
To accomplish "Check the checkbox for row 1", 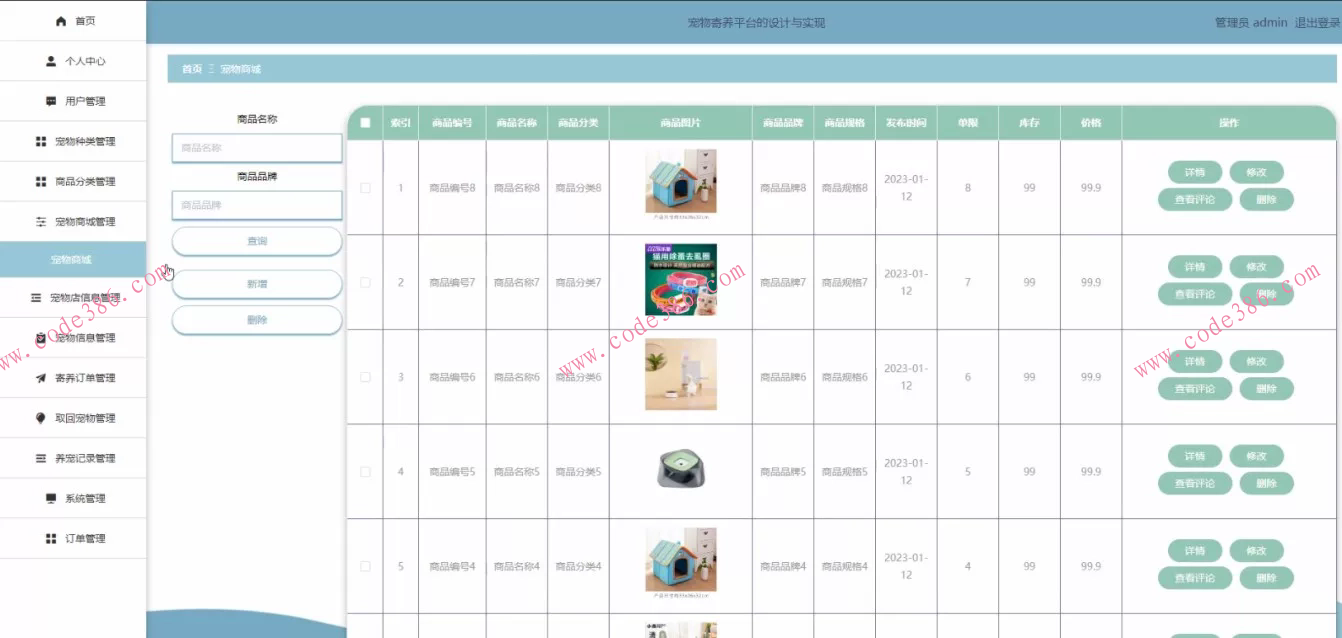I will click(x=365, y=188).
